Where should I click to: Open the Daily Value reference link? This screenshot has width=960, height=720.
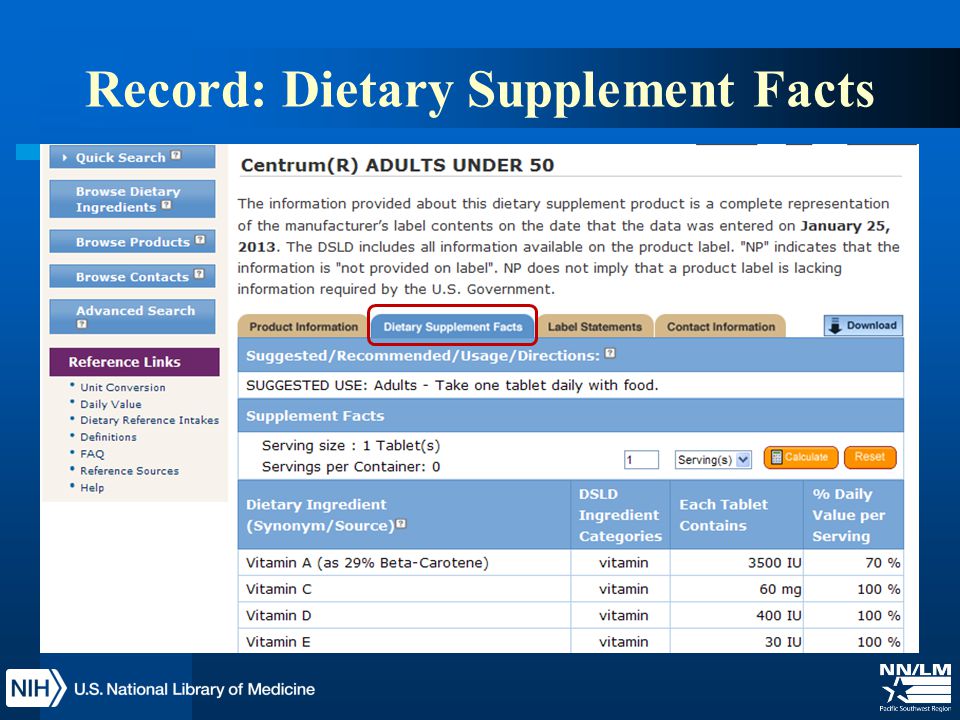(111, 404)
